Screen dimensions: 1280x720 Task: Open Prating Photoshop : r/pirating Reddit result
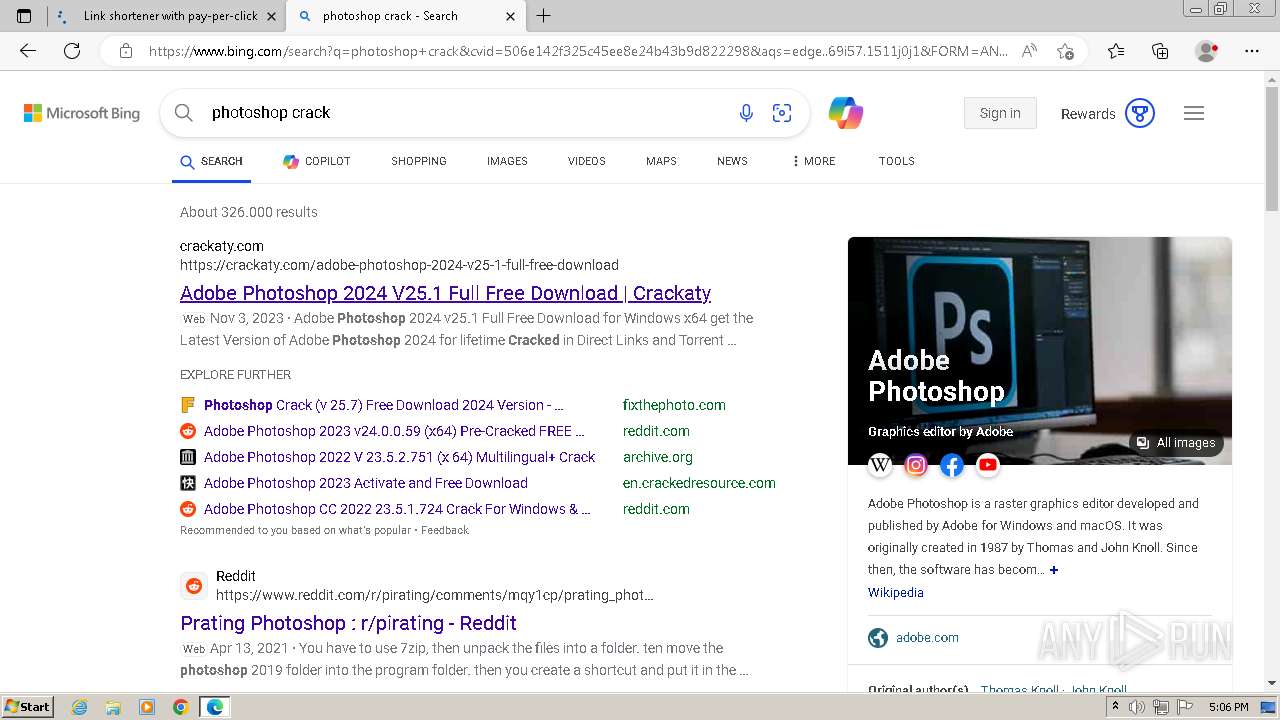click(348, 623)
